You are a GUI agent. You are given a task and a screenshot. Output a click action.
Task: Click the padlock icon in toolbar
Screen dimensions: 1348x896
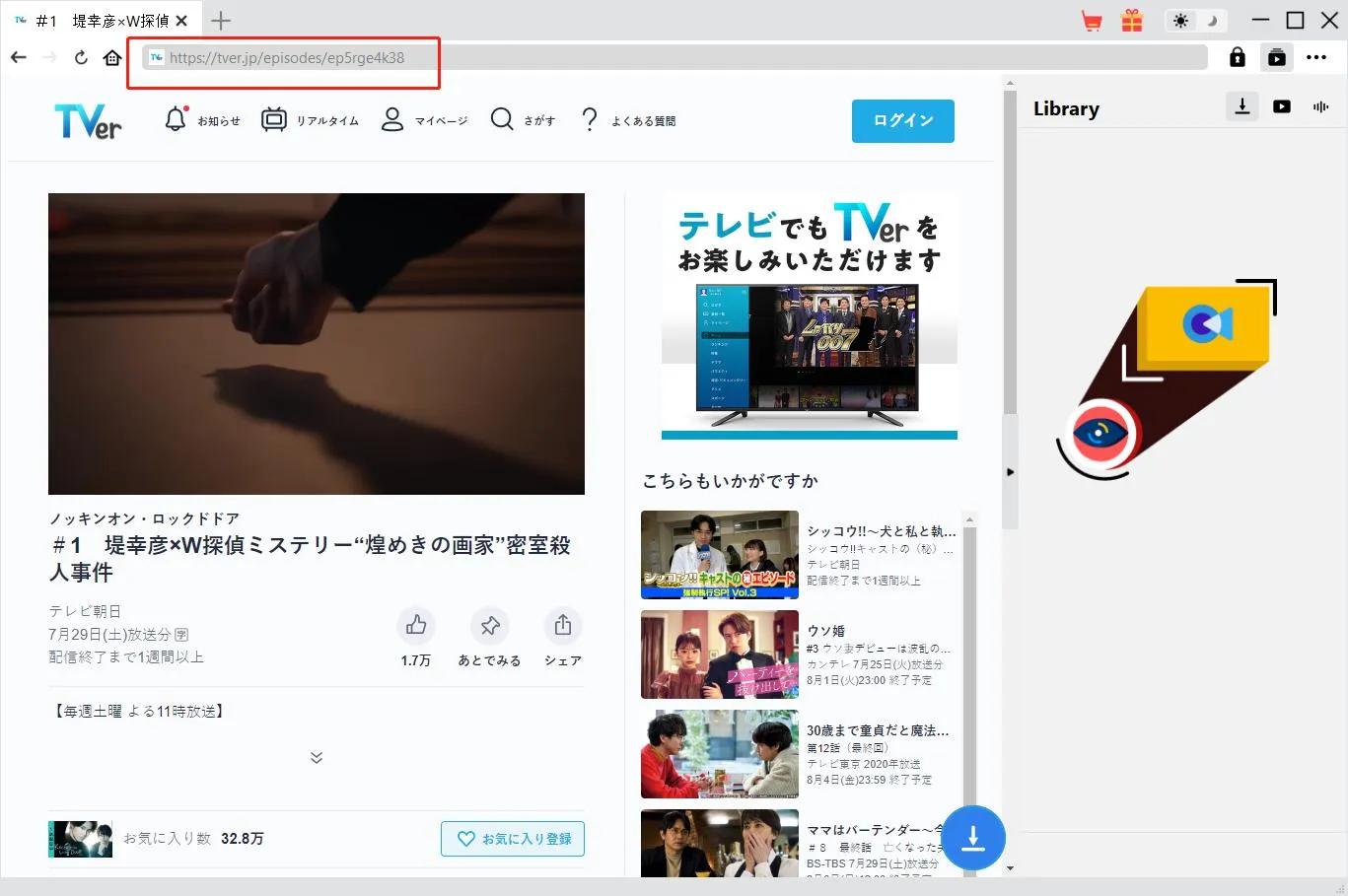tap(1237, 58)
